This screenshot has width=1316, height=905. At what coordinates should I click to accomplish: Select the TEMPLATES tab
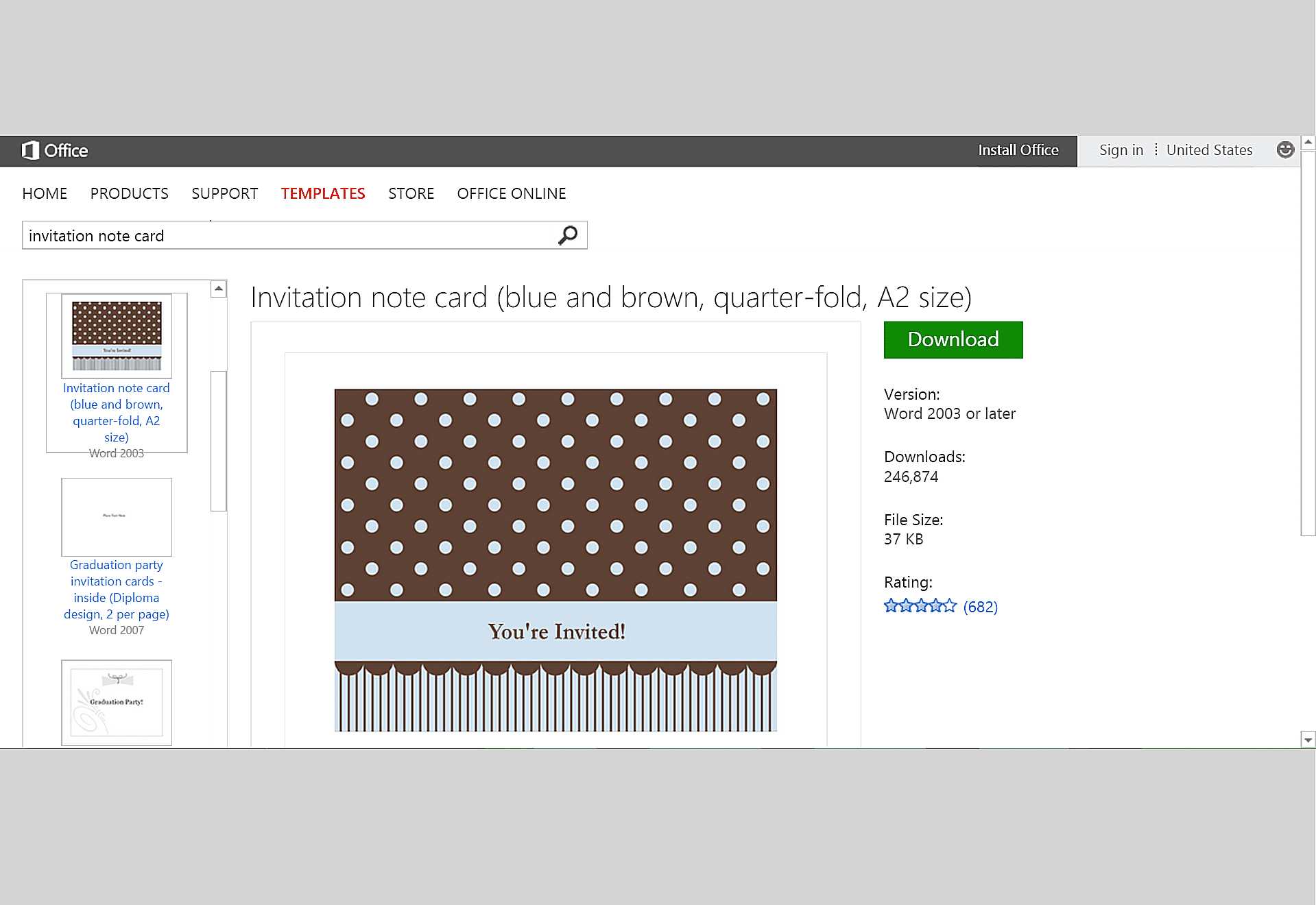322,193
